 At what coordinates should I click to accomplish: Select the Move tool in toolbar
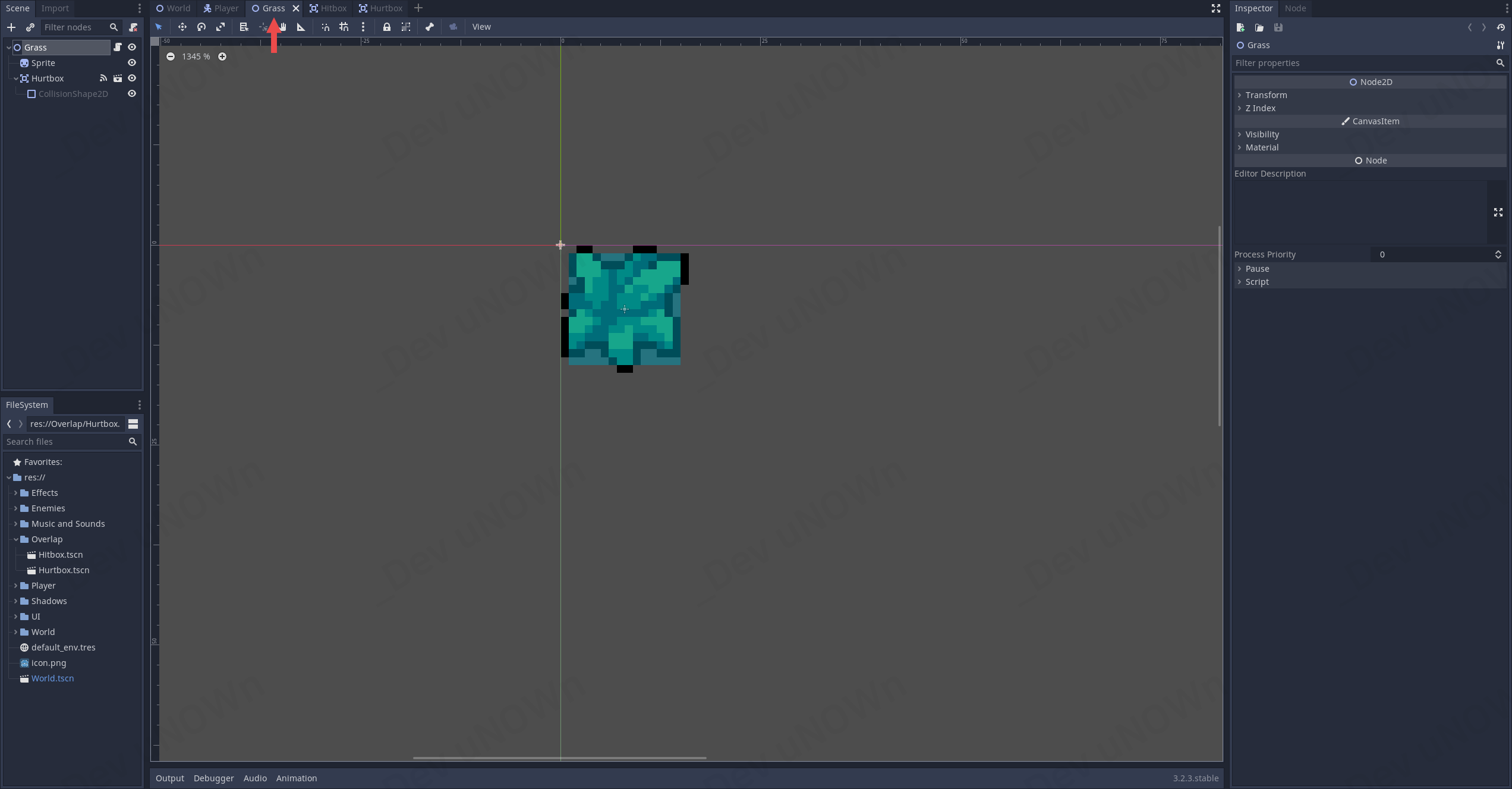pyautogui.click(x=182, y=27)
